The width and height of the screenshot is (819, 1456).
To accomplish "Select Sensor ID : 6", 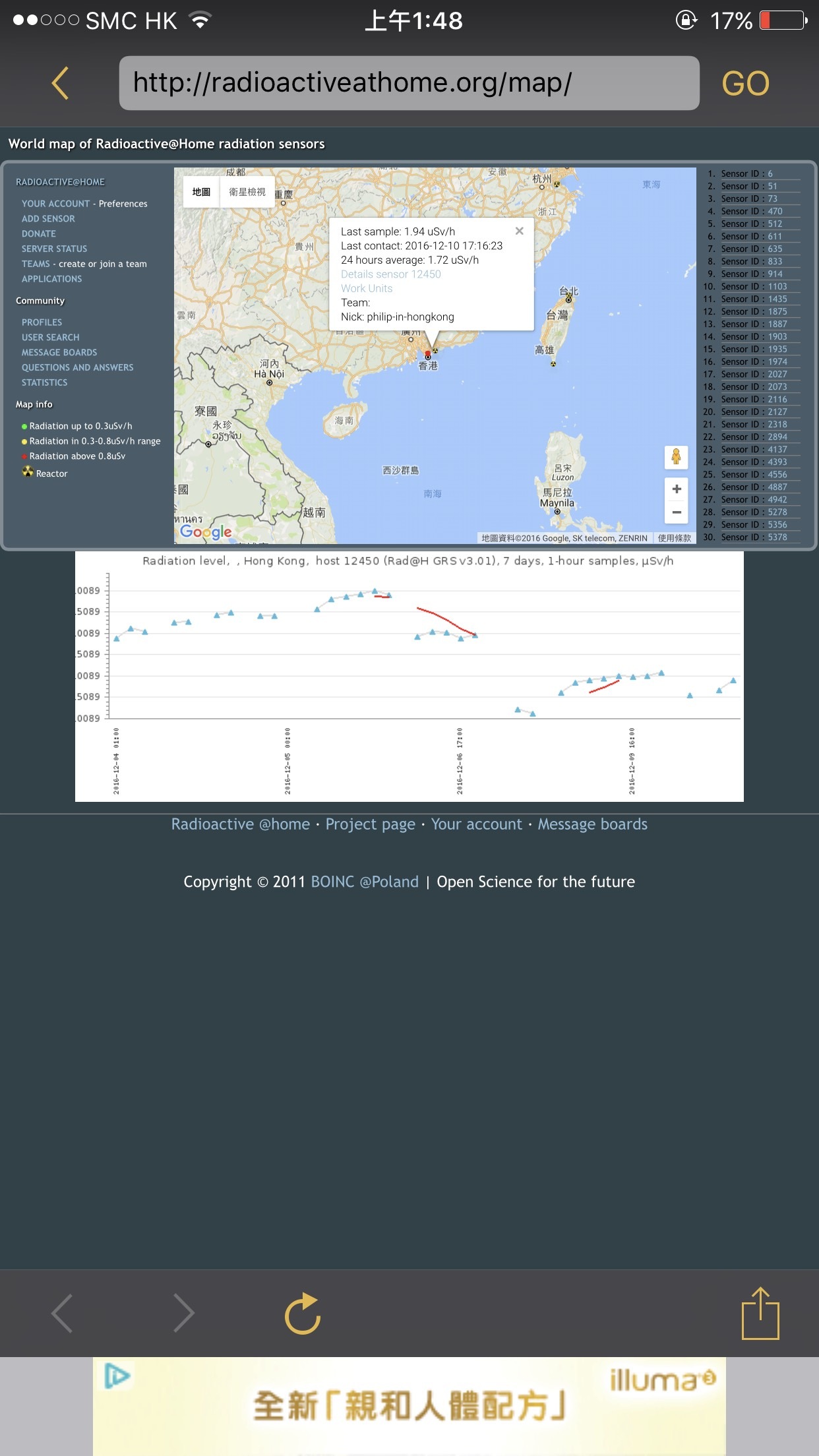I will [x=746, y=173].
